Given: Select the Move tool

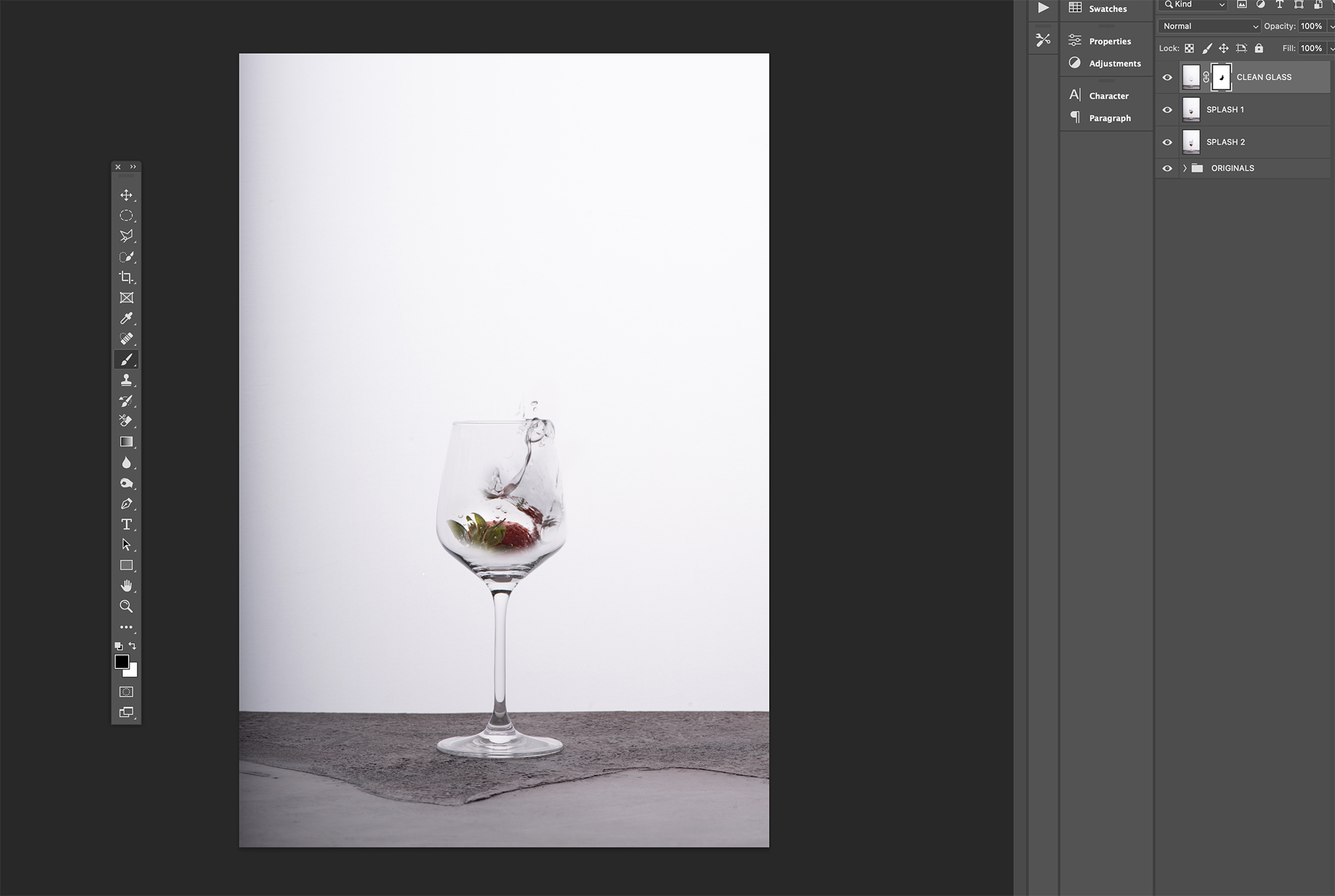Looking at the screenshot, I should coord(125,195).
